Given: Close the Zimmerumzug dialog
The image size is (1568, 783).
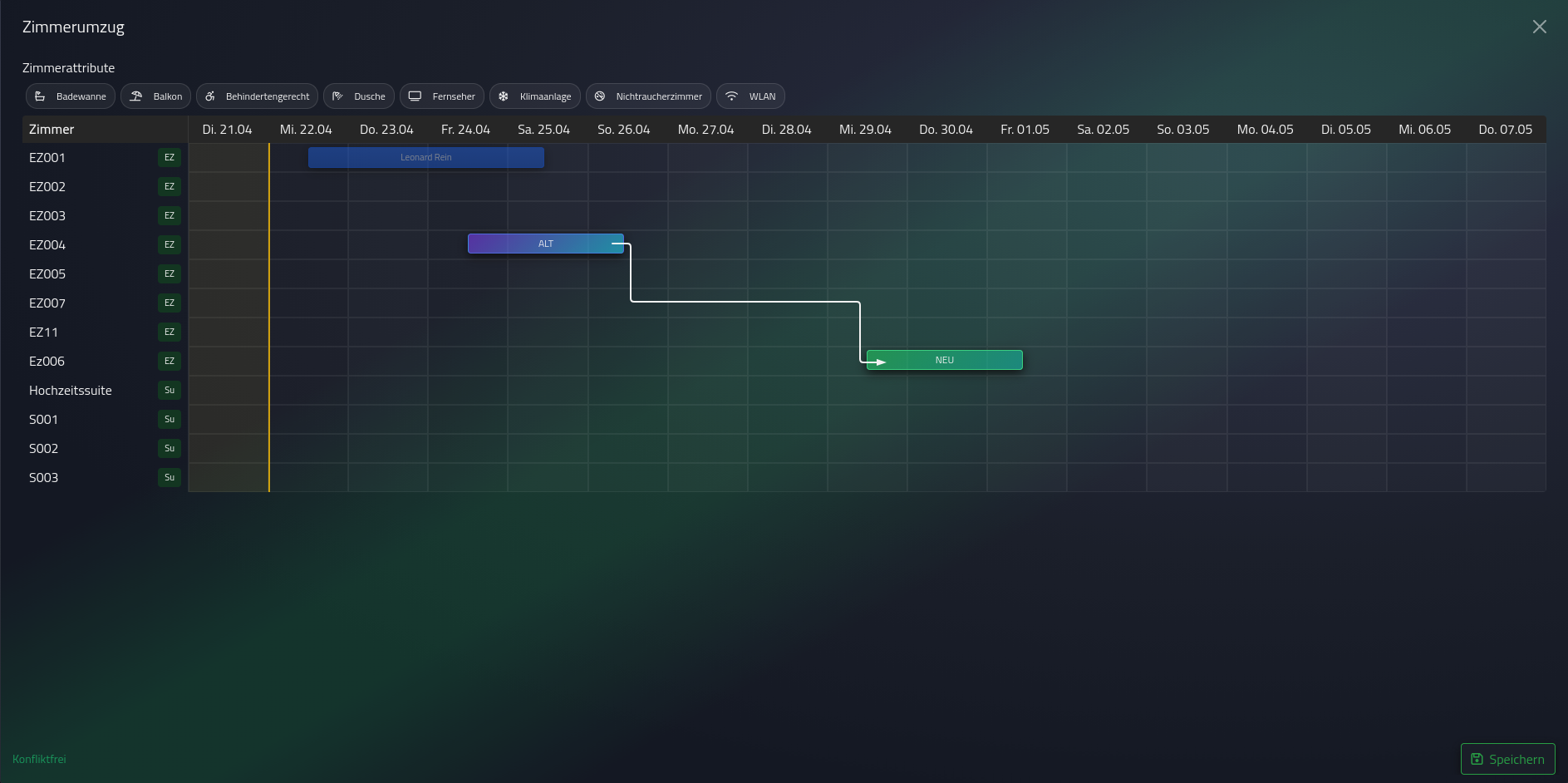Looking at the screenshot, I should pos(1540,27).
